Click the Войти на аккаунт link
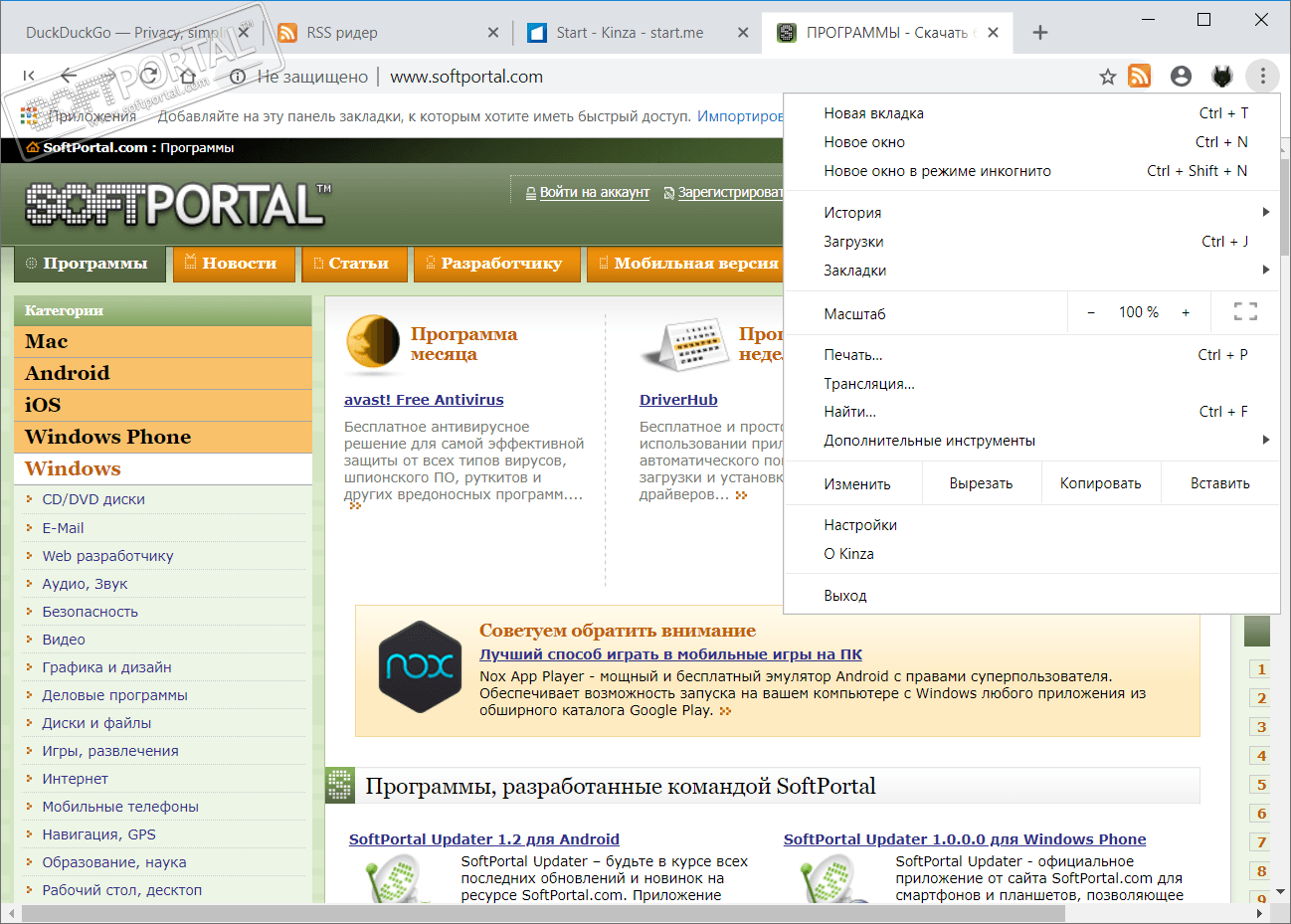 click(595, 193)
